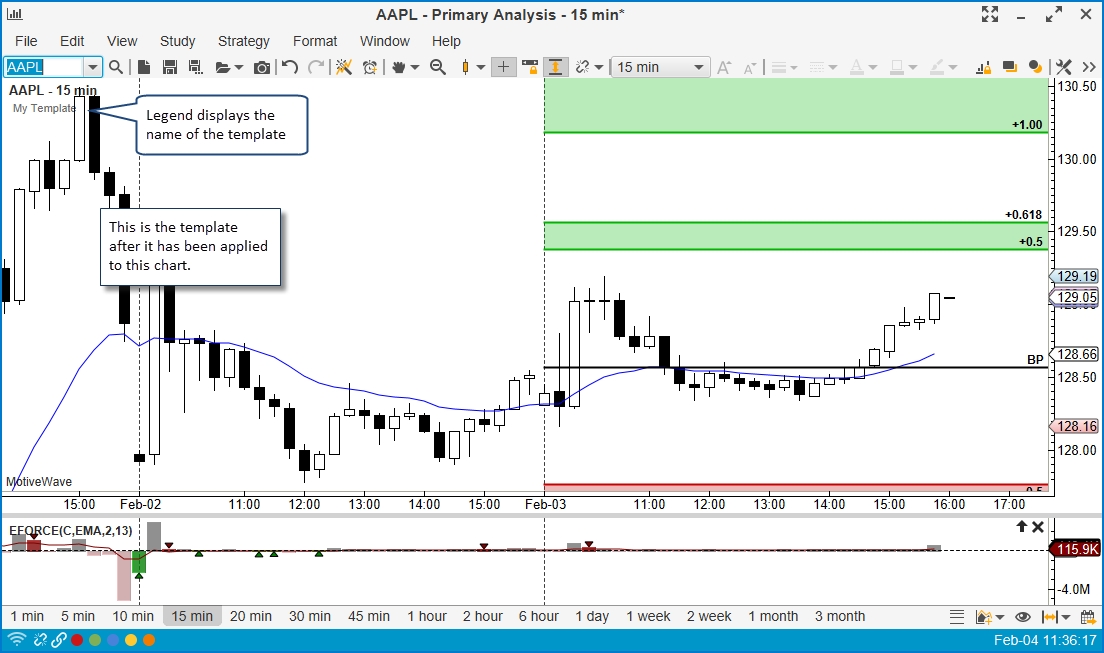Create a new chart with the page icon
The image size is (1104, 653).
click(144, 67)
